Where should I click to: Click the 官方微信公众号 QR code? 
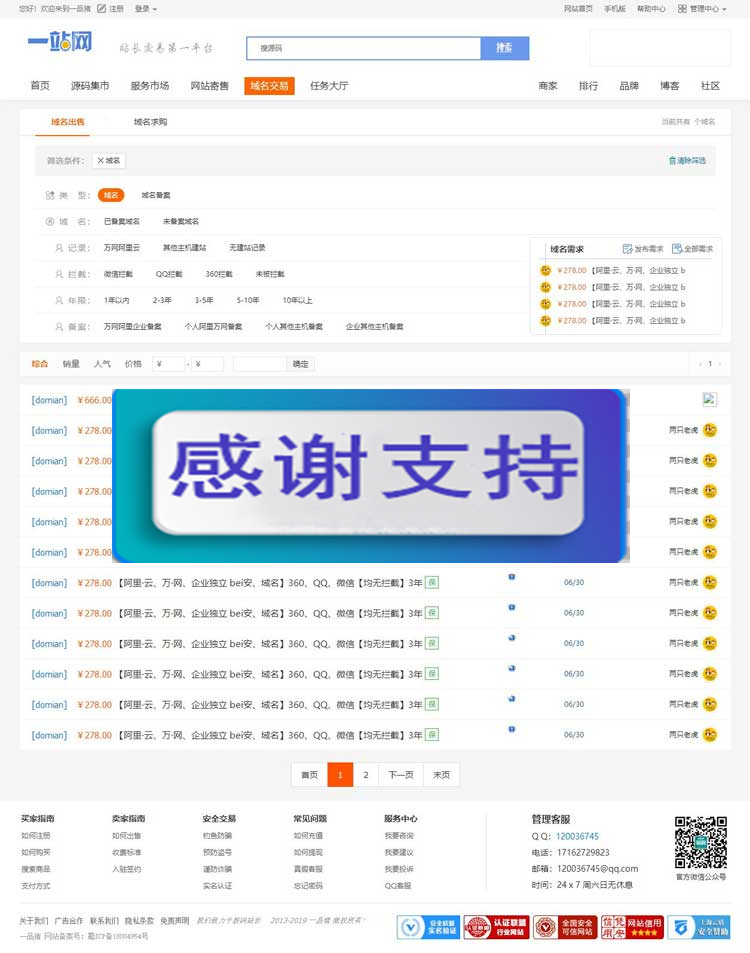(700, 842)
